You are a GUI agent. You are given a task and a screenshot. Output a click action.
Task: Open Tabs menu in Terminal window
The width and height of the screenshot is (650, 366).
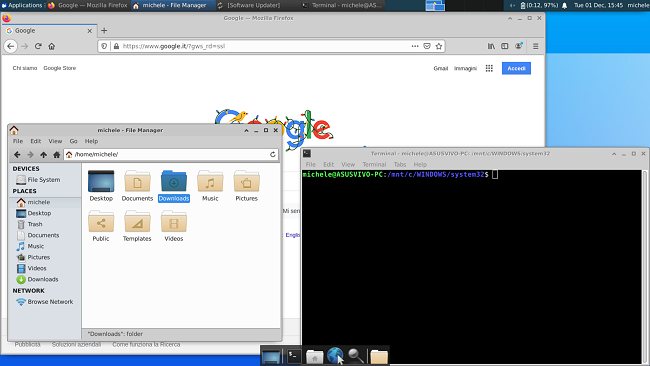[x=400, y=165]
